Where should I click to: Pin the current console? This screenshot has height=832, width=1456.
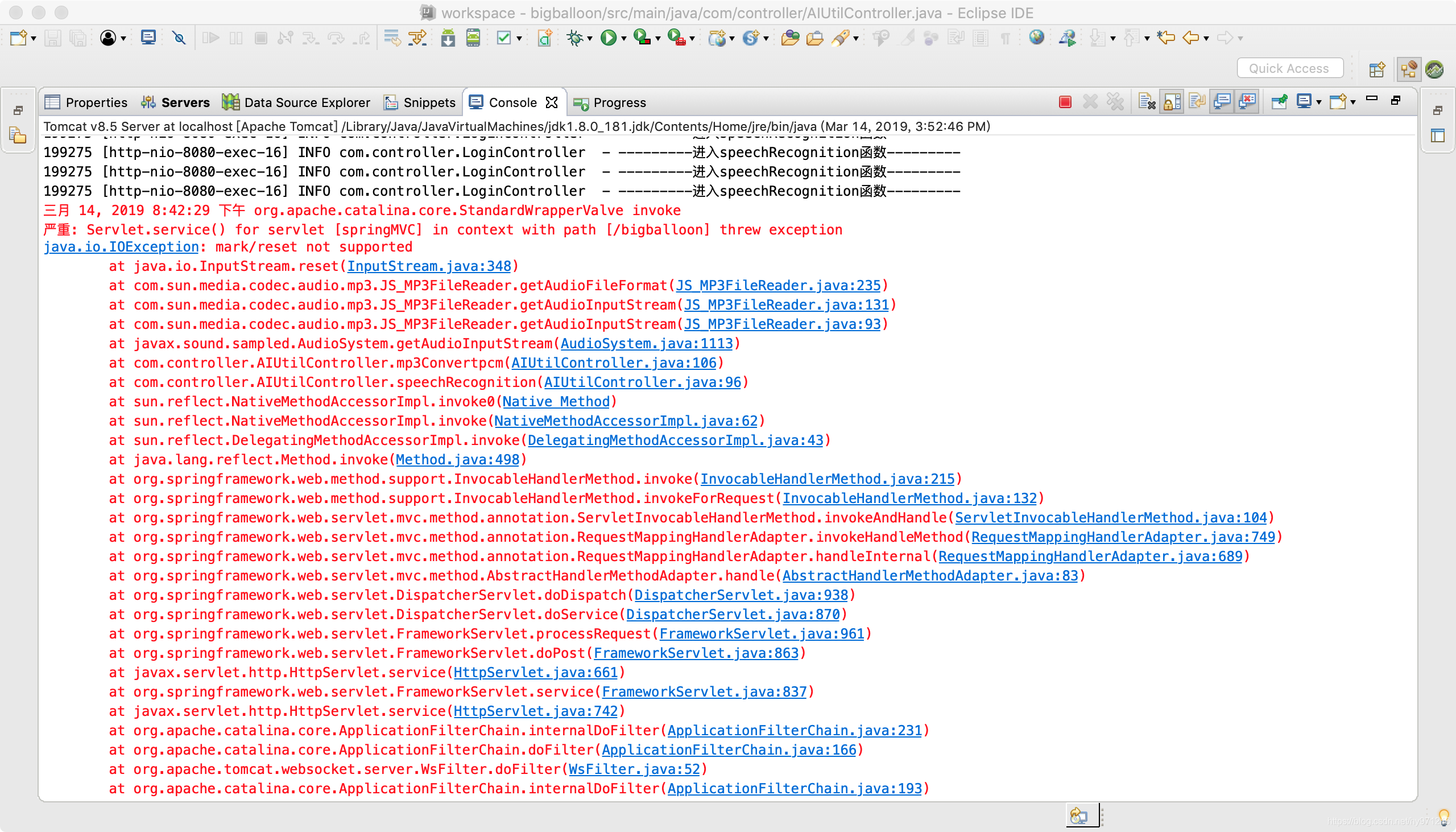pyautogui.click(x=1279, y=102)
